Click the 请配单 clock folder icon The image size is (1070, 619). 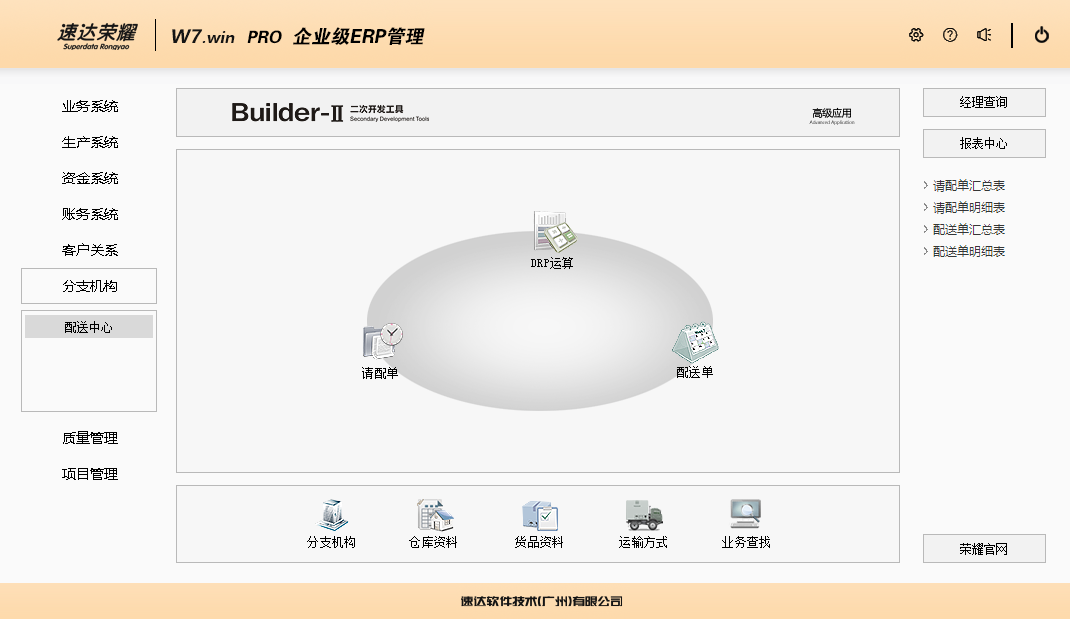pyautogui.click(x=382, y=341)
